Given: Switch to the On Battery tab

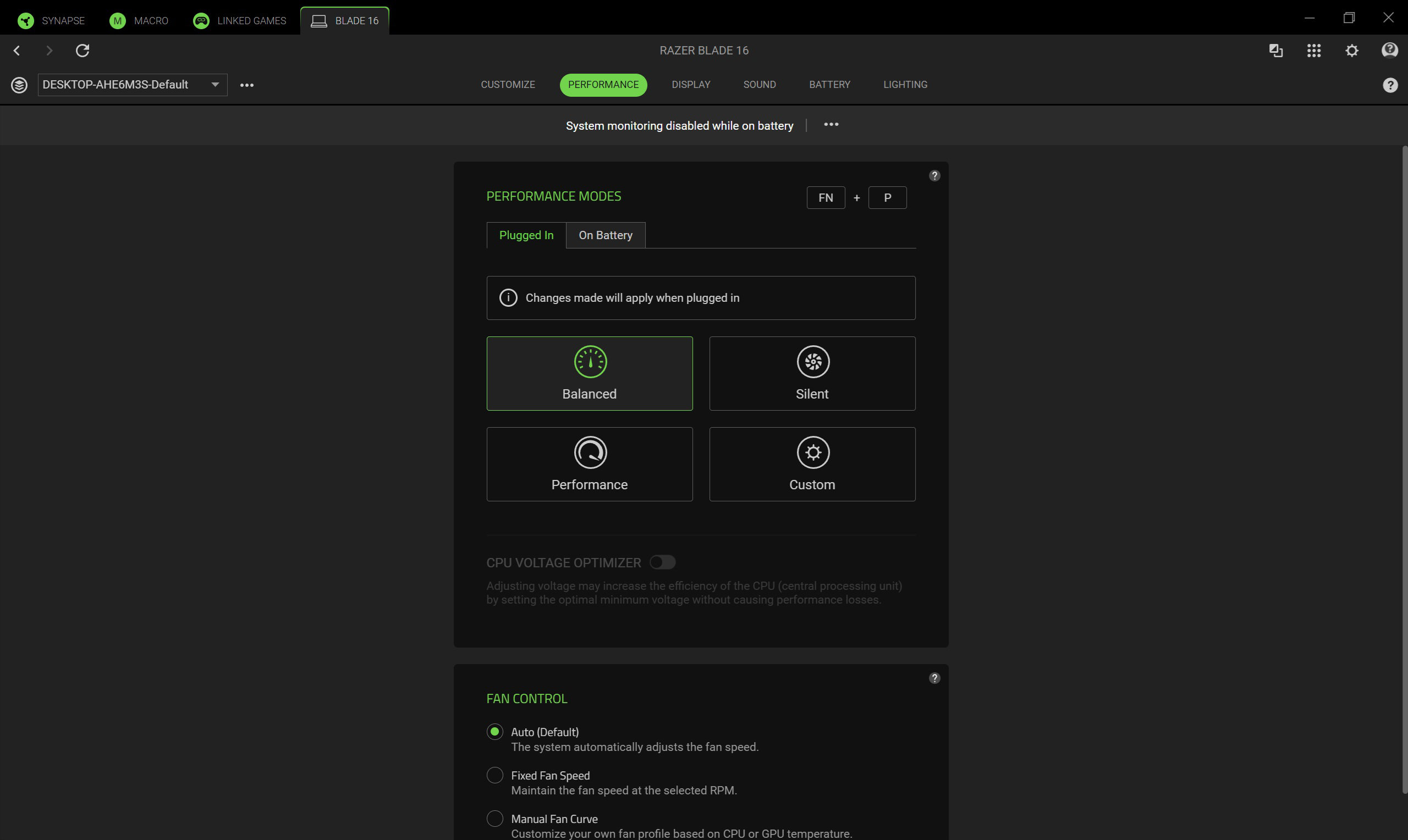Looking at the screenshot, I should click(605, 235).
